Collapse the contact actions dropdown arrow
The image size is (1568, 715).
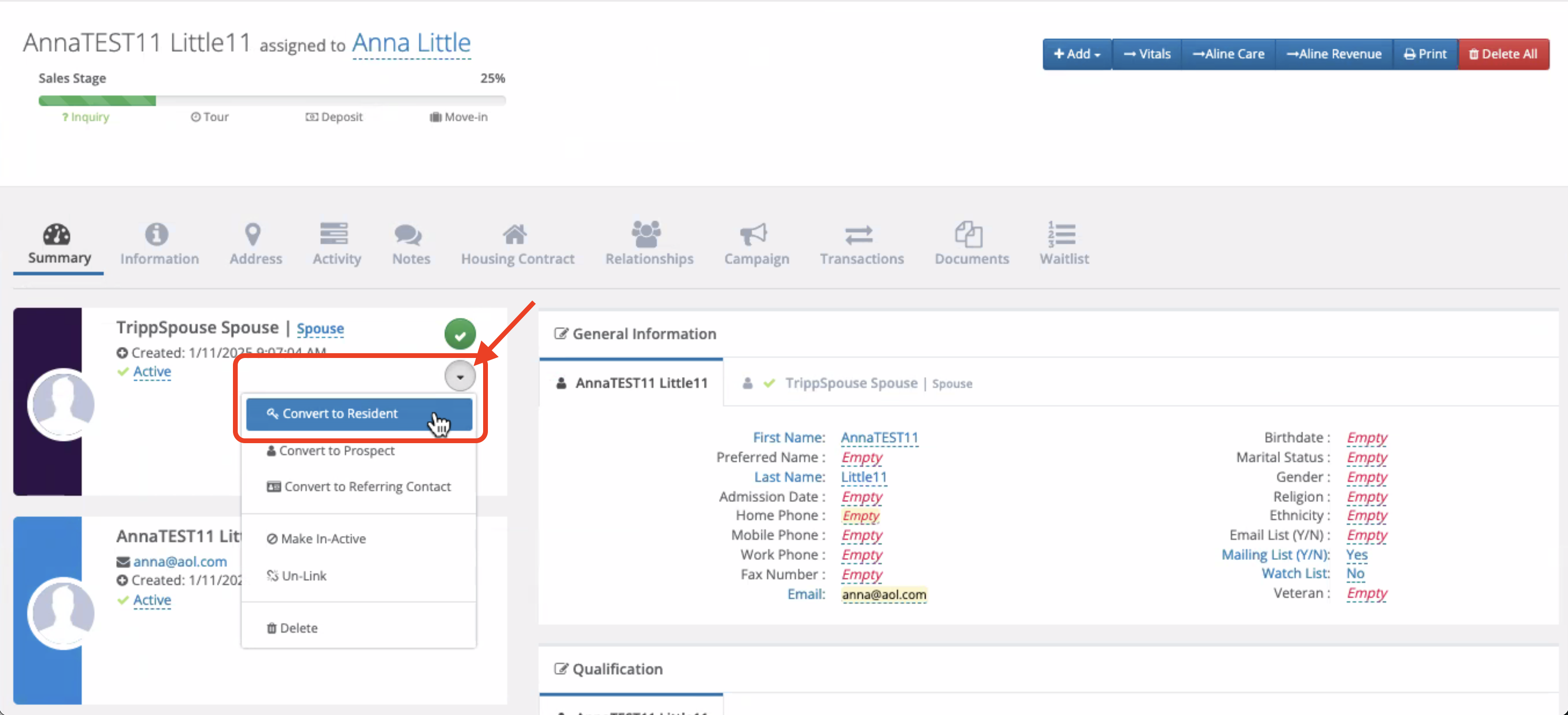(460, 377)
